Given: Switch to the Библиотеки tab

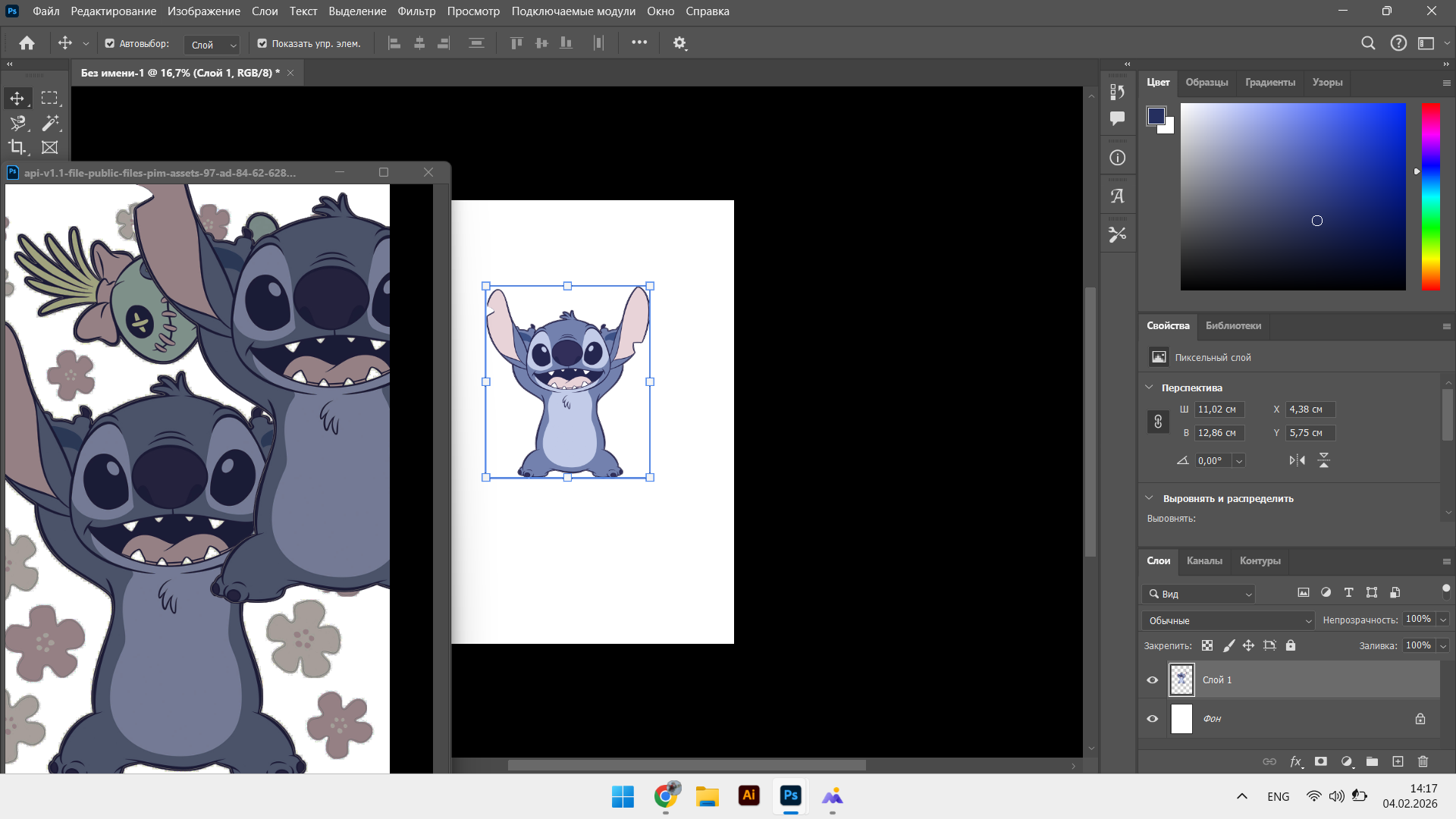Looking at the screenshot, I should point(1233,326).
